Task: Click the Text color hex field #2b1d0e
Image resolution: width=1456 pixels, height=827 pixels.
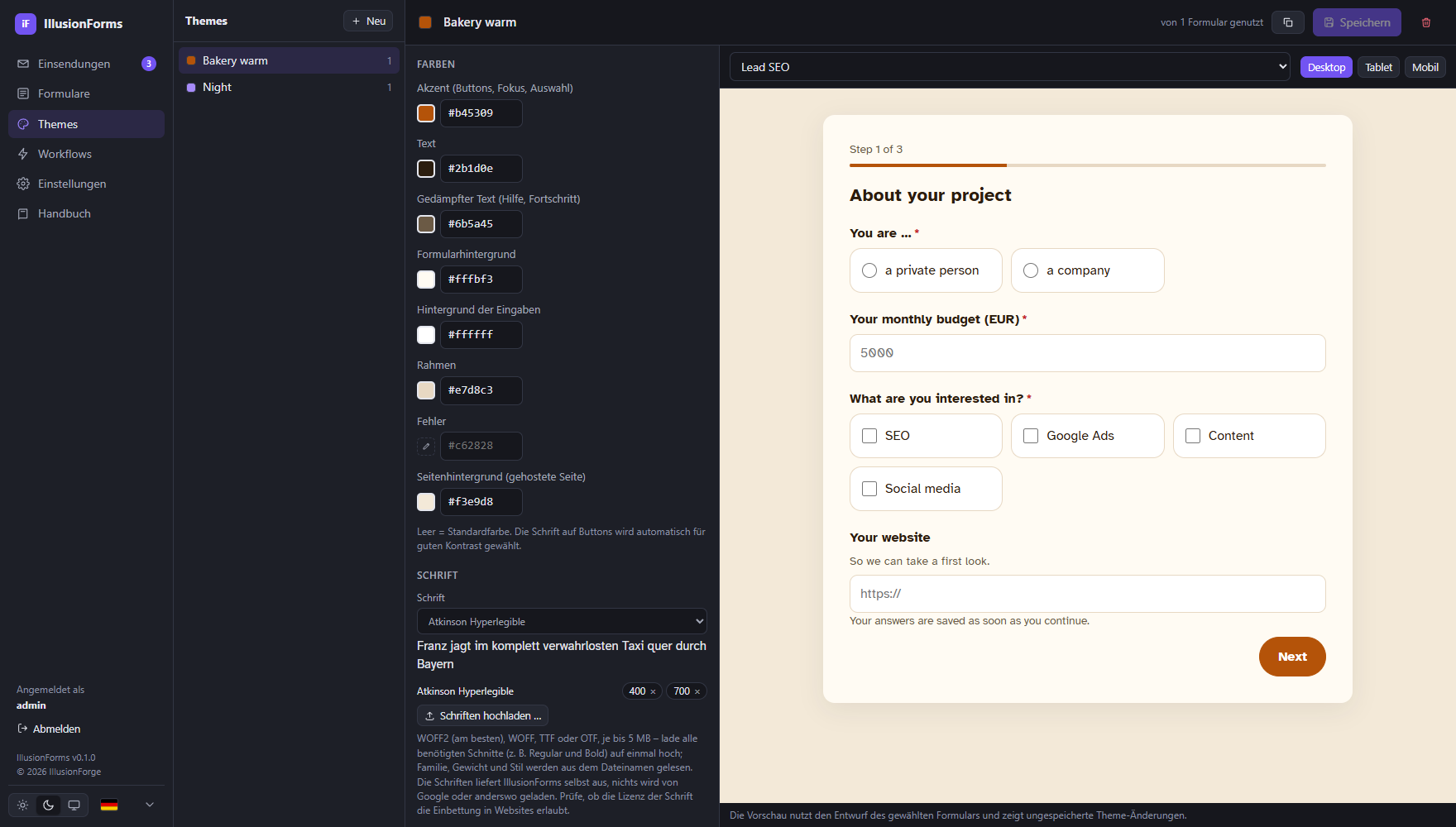Action: (x=481, y=169)
